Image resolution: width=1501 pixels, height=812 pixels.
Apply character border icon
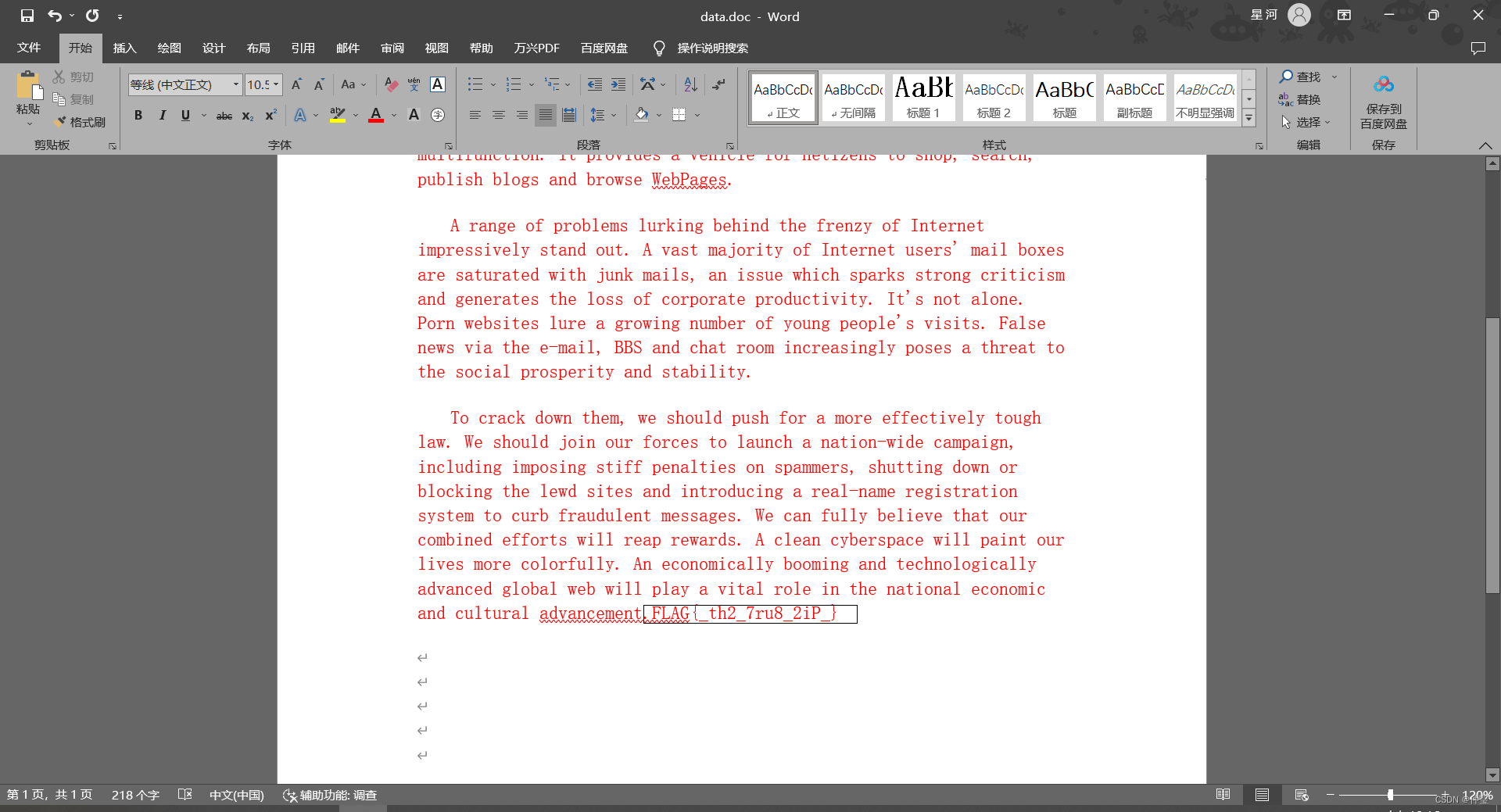pyautogui.click(x=438, y=84)
